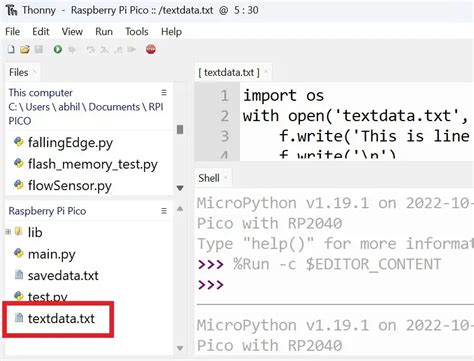This screenshot has width=474, height=361.
Task: Click the Step into debugger icon
Action: (104, 50)
